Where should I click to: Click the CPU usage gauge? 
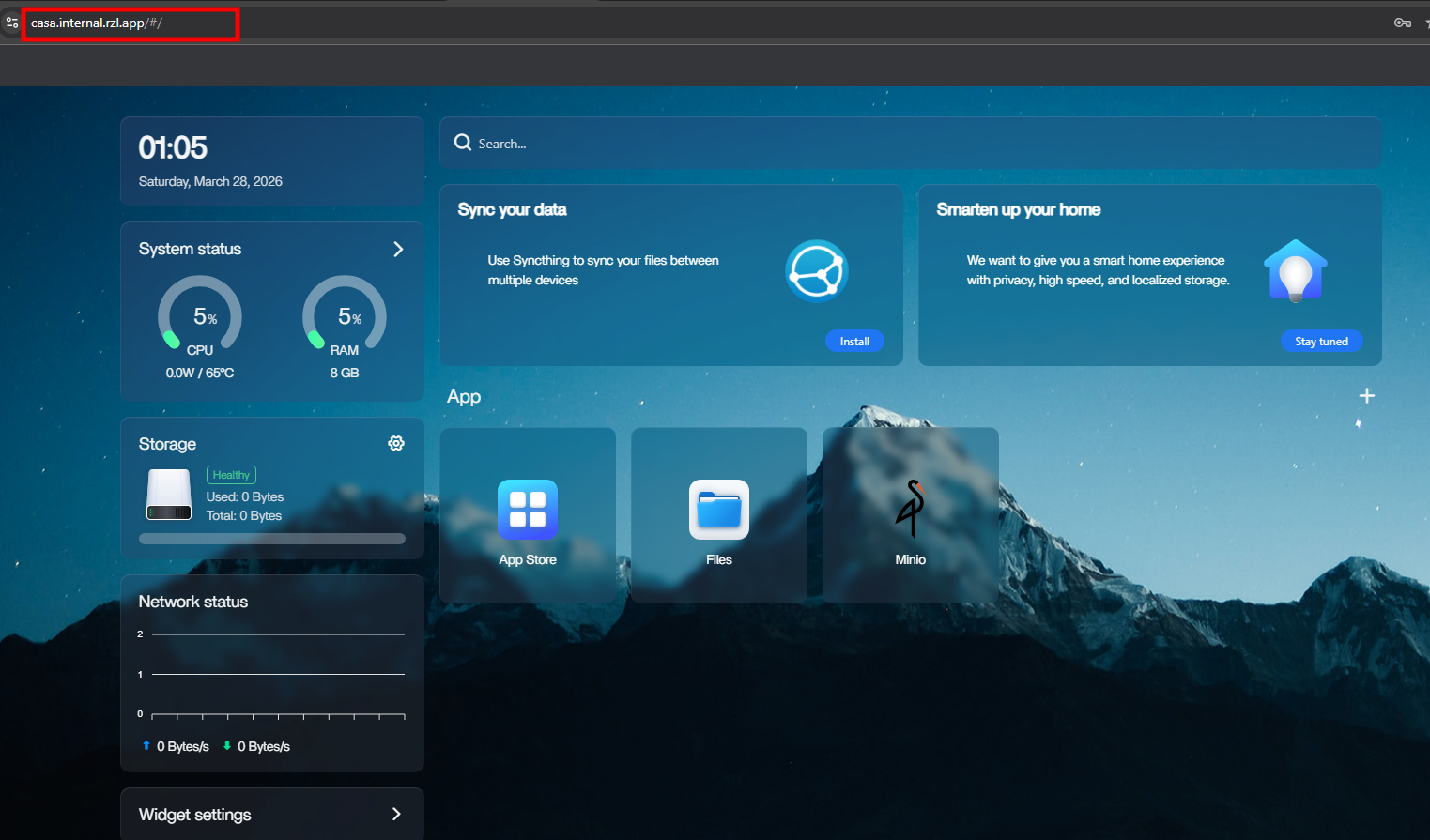pyautogui.click(x=200, y=316)
